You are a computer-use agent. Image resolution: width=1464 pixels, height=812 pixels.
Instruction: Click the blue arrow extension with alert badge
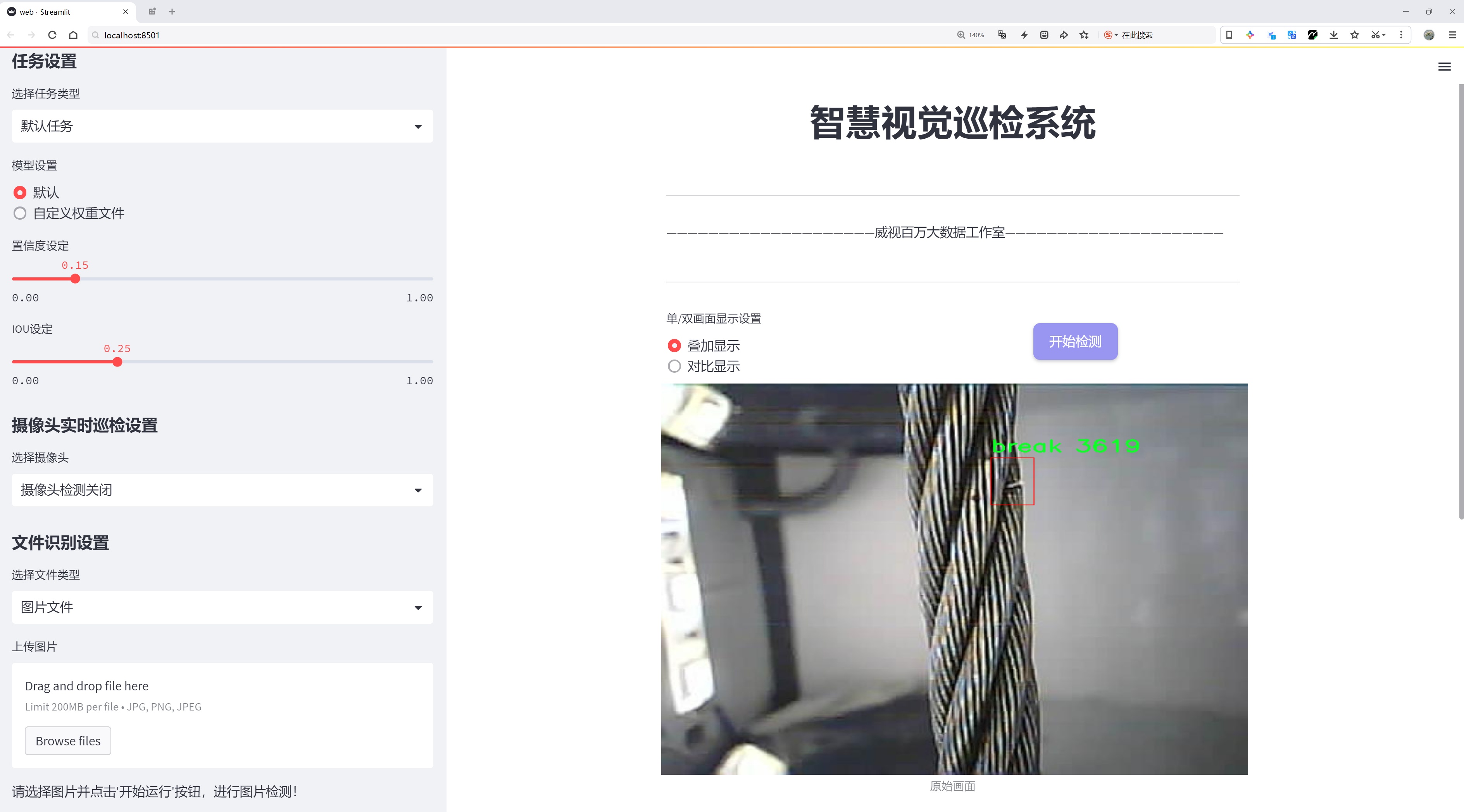click(1271, 35)
